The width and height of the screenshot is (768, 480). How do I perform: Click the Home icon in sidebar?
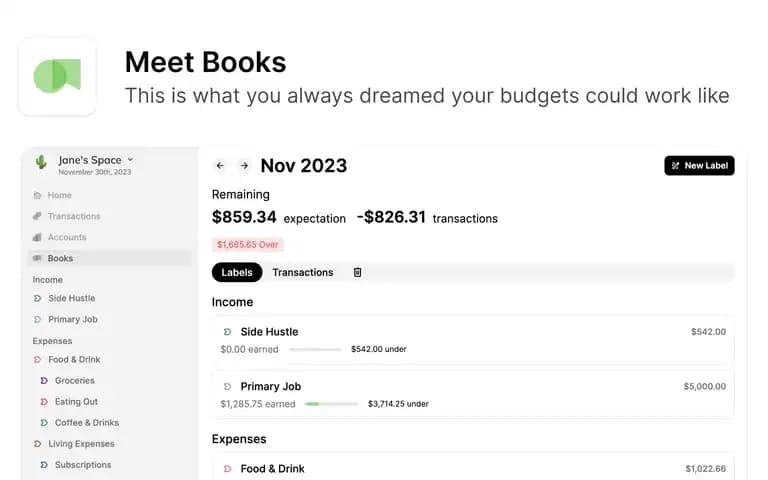(x=37, y=195)
